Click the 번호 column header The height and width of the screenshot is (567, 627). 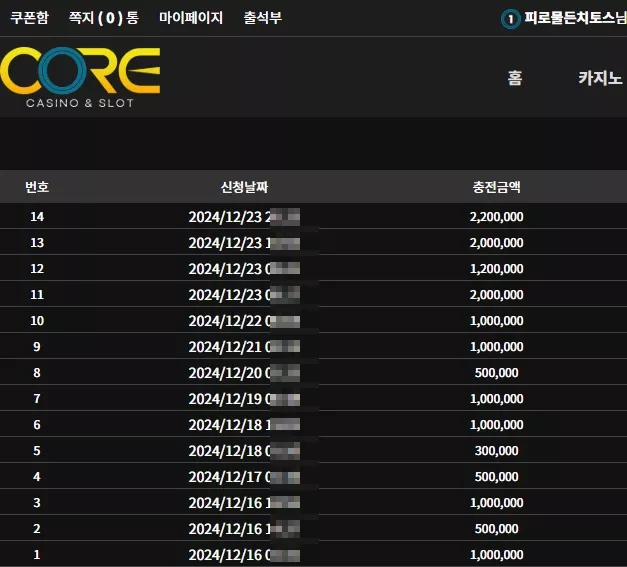click(x=37, y=187)
